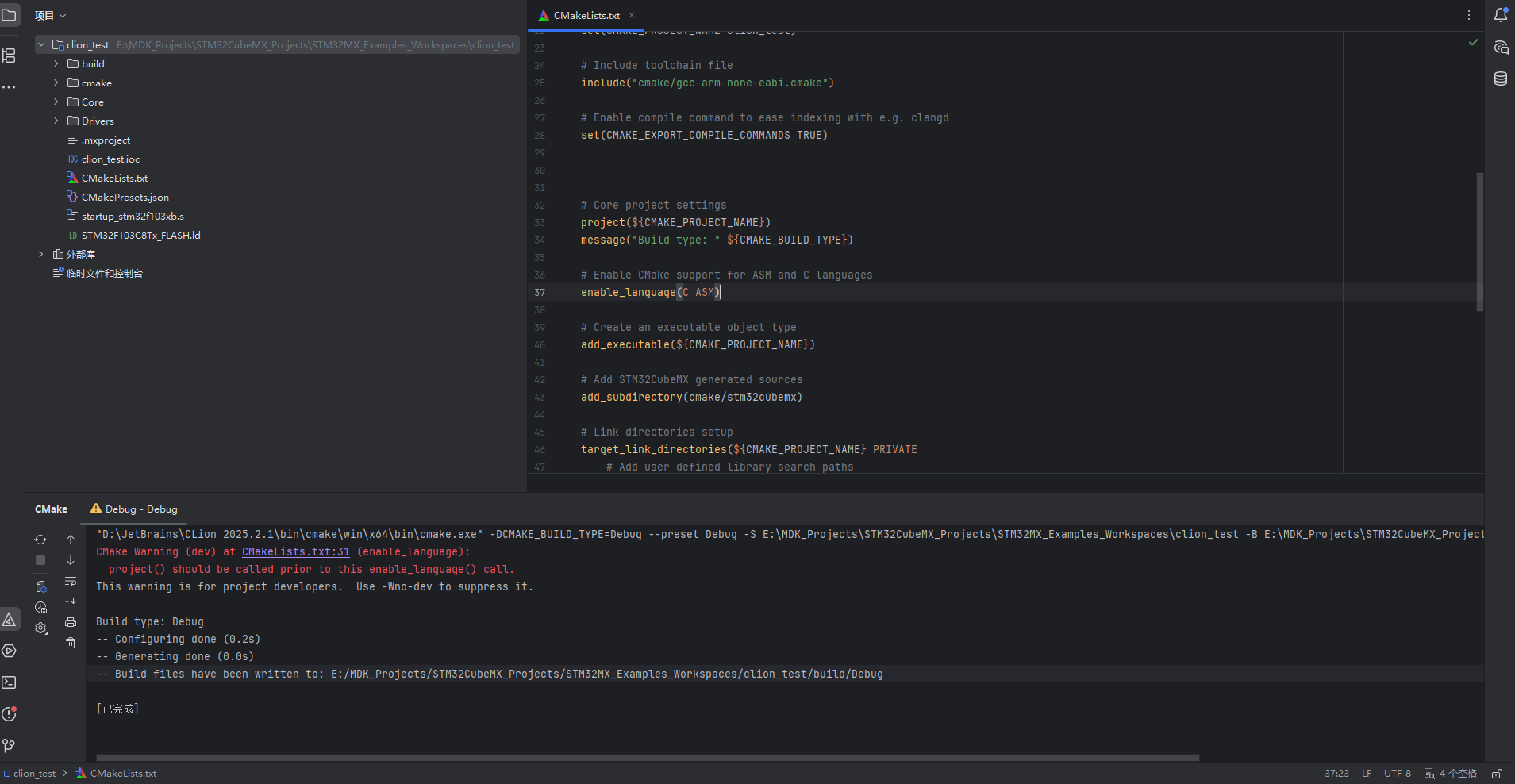Select the CMake panel tab
Screen dimensions: 1515x784
tap(51, 509)
